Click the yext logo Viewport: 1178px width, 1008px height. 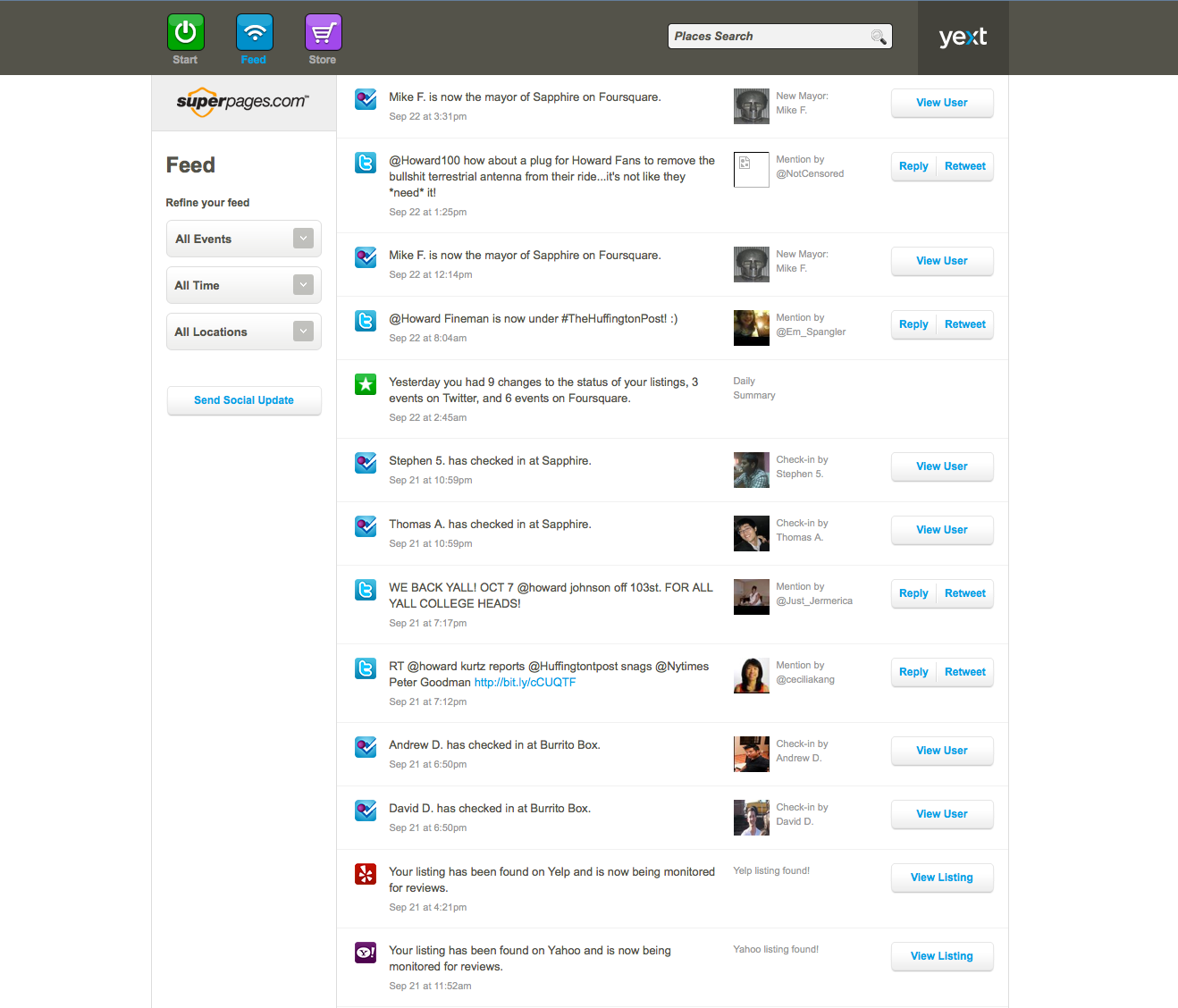(x=963, y=37)
